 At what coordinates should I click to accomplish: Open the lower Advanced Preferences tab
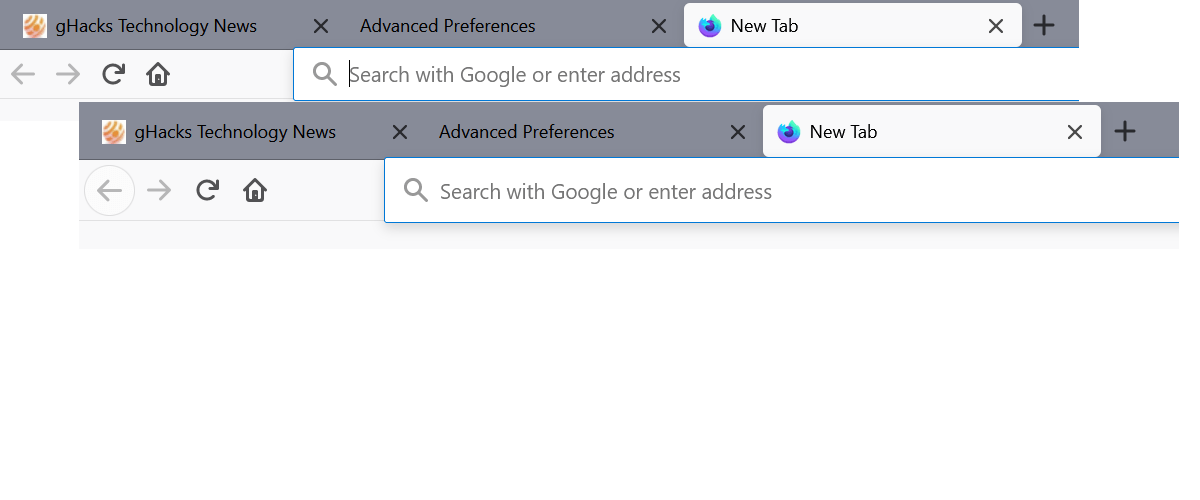pyautogui.click(x=527, y=132)
